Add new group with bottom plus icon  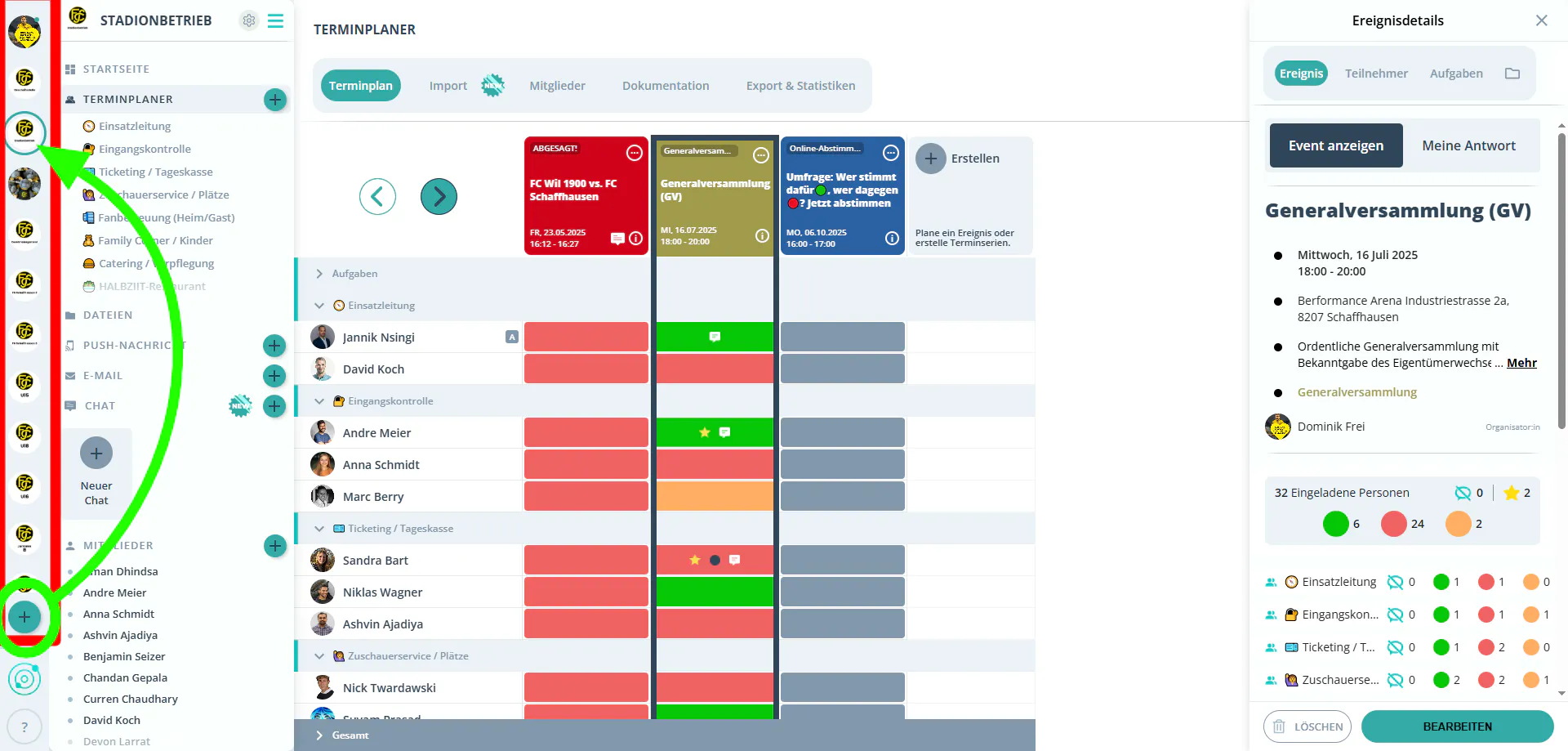(x=24, y=617)
